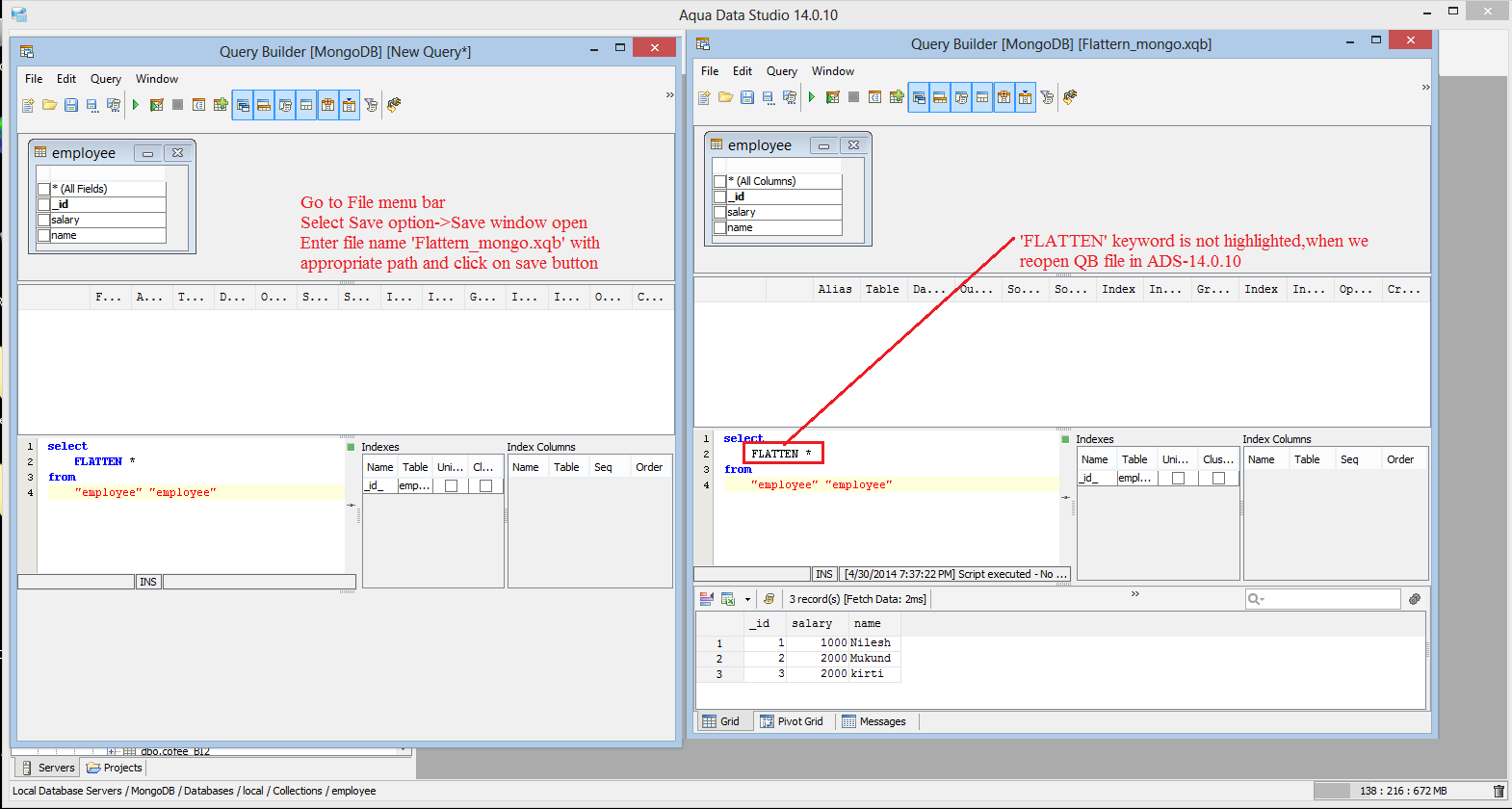Check All Fields box in New Query employee table
1512x809 pixels.
click(x=43, y=189)
